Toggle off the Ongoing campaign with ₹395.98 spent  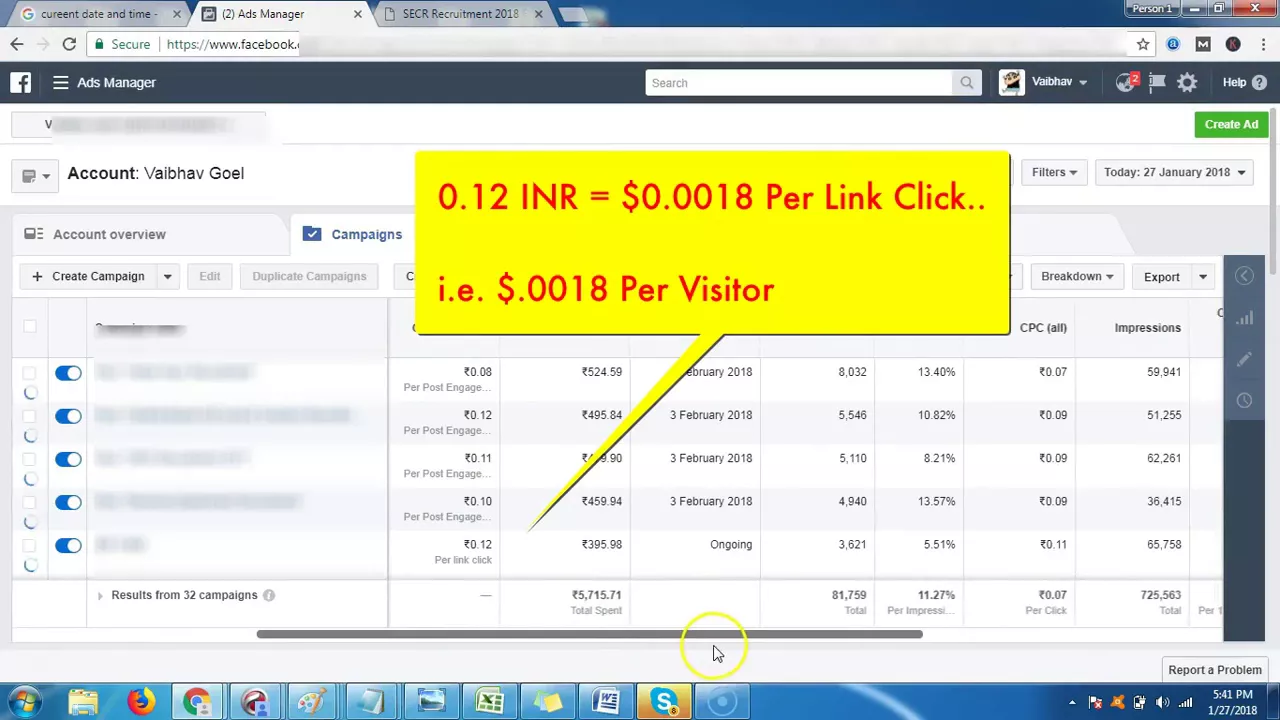click(x=68, y=545)
